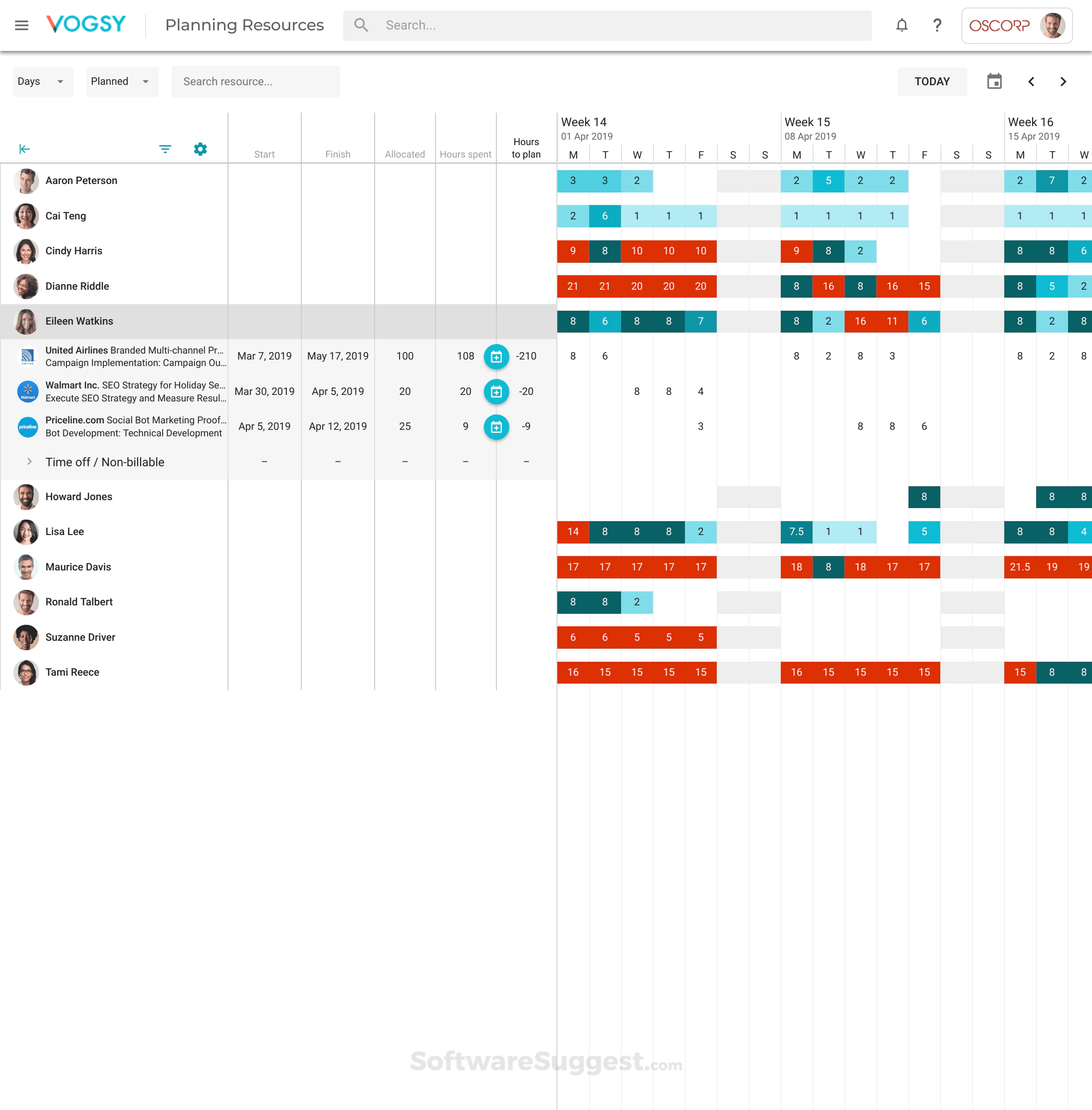Click the notifications bell icon

[901, 25]
